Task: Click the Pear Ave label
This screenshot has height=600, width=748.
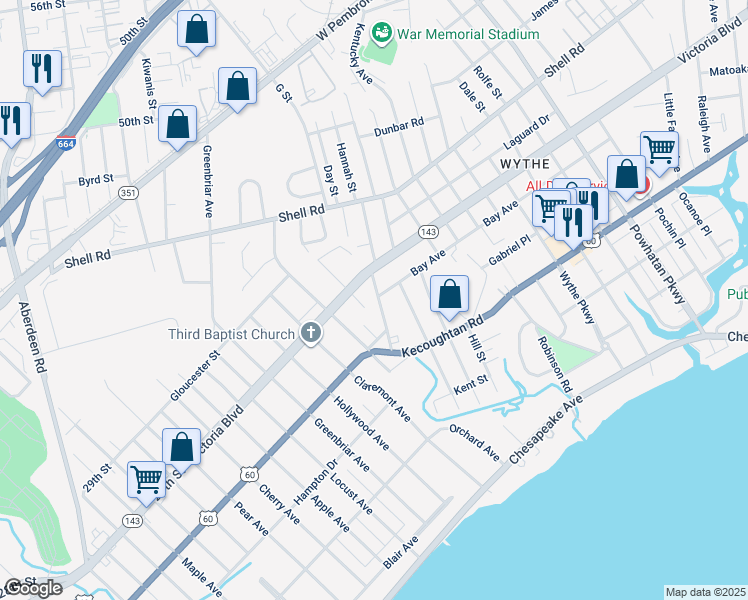Action: 251,518
